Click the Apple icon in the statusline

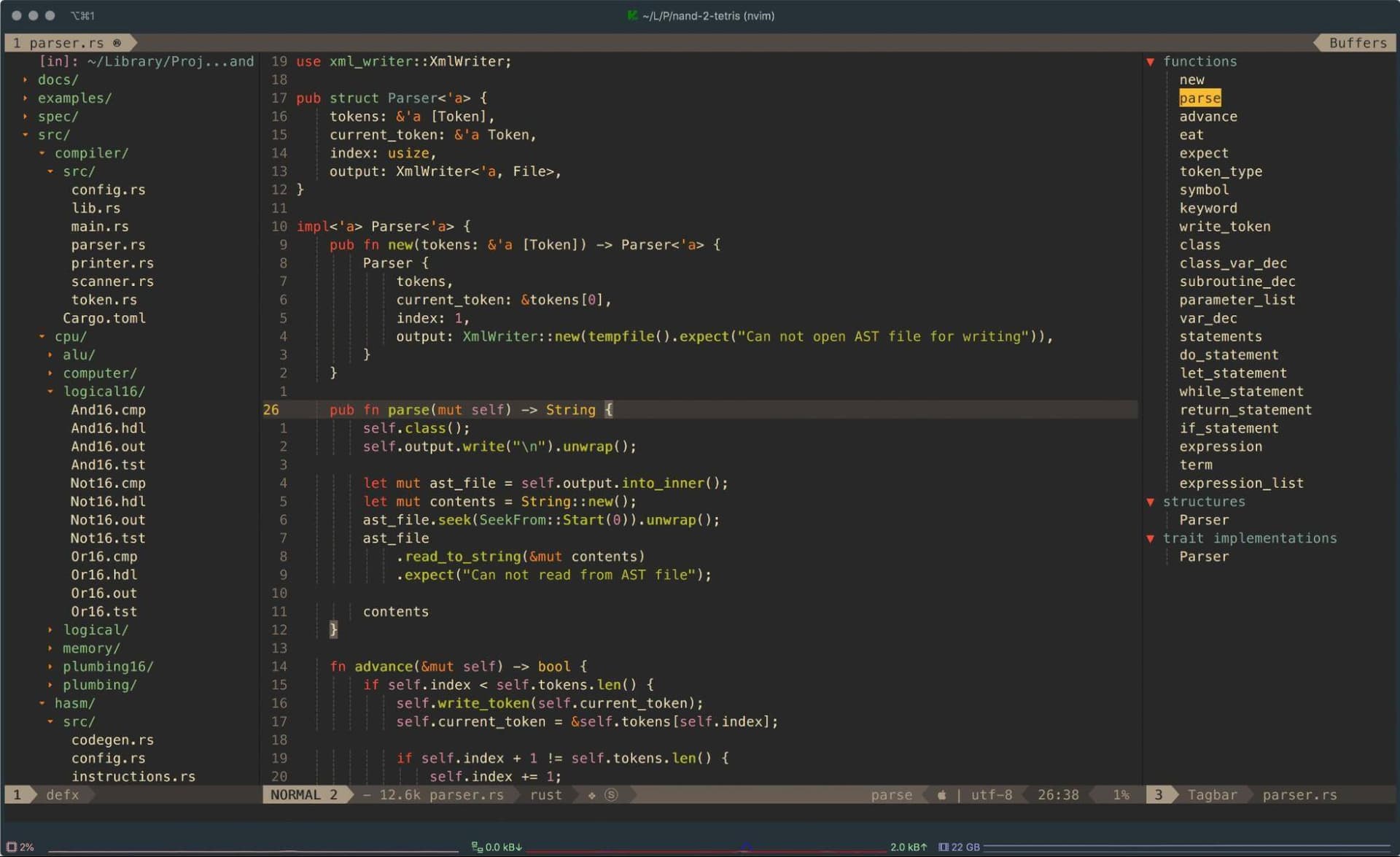click(941, 795)
